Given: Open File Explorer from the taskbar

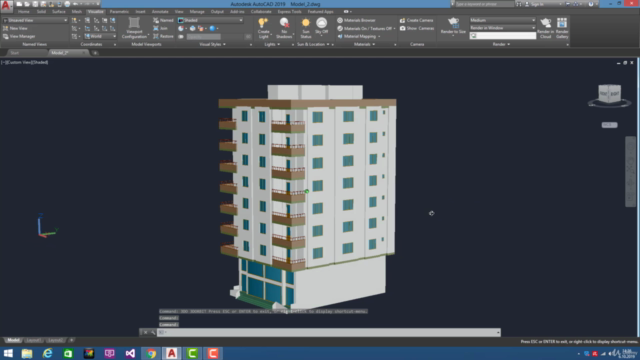Looking at the screenshot, I should point(27,353).
